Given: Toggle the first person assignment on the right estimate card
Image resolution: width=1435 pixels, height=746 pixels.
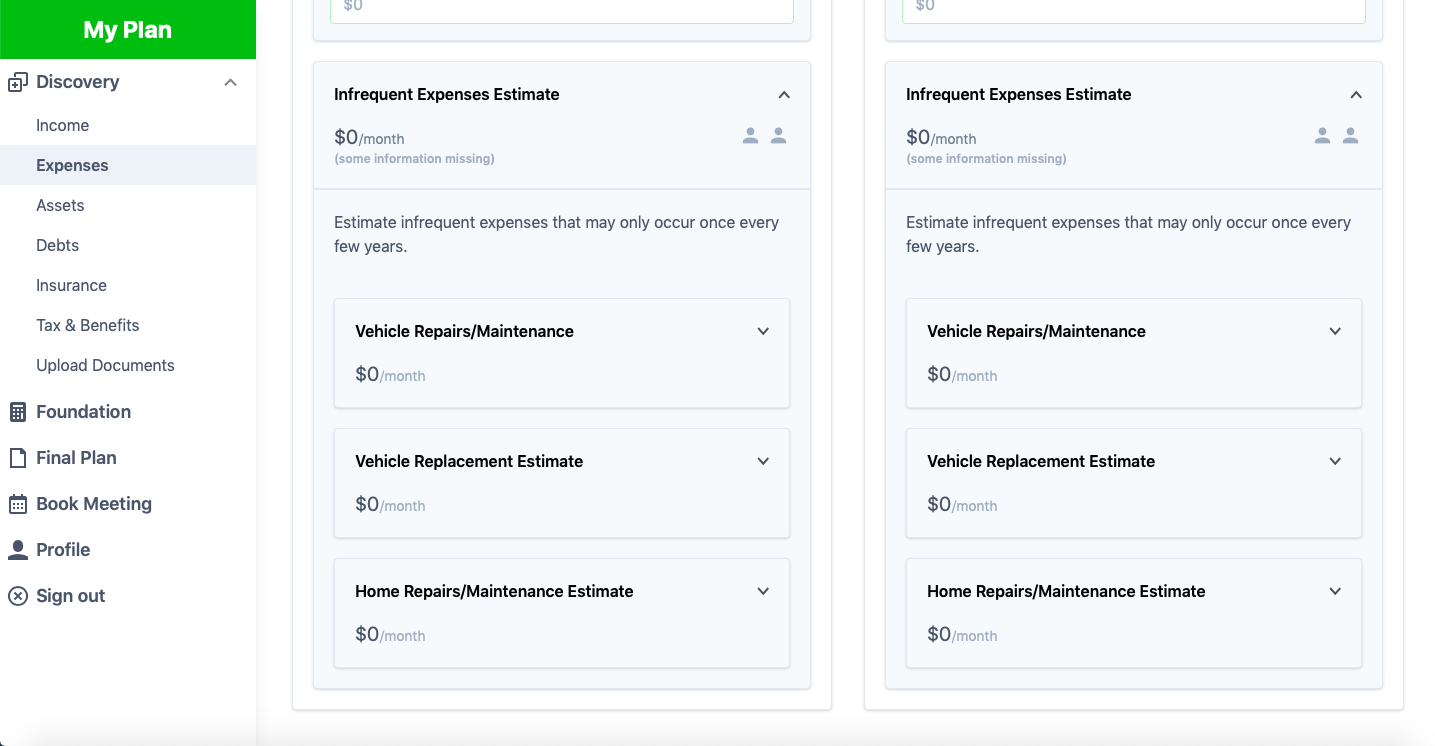Looking at the screenshot, I should click(x=1322, y=134).
